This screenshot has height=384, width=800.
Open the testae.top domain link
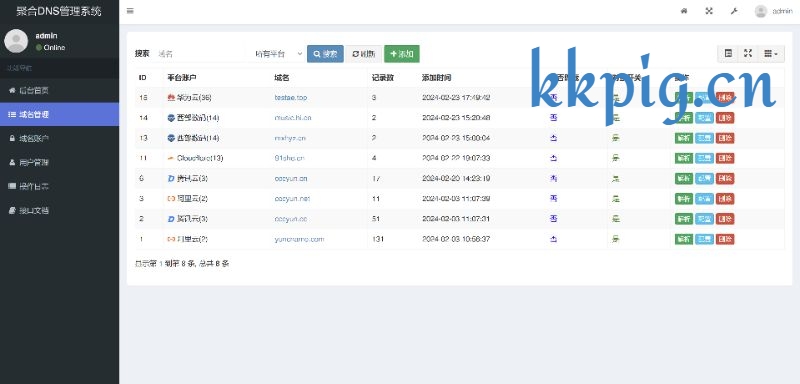click(x=291, y=97)
